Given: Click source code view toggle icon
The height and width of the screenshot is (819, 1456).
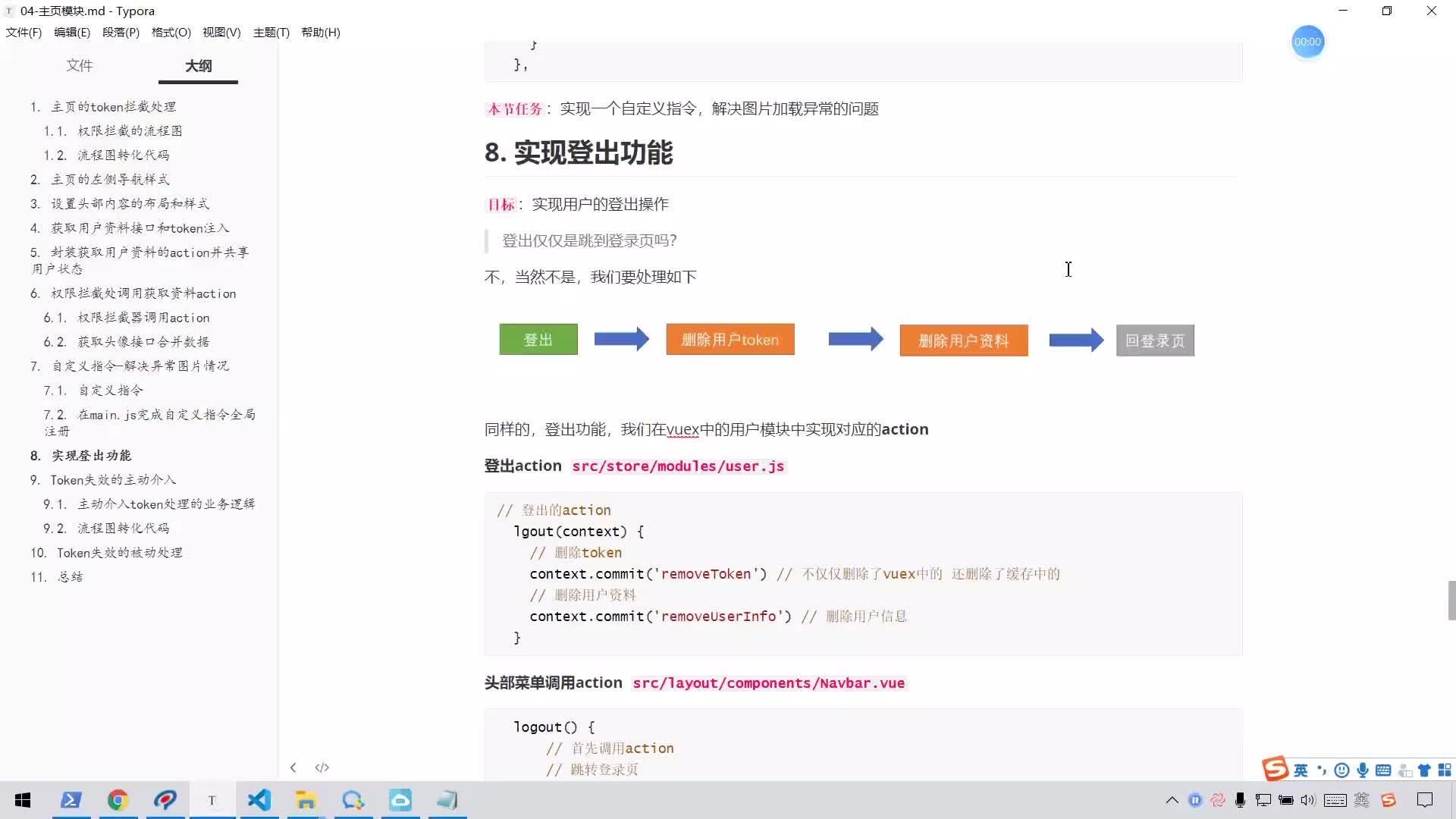Looking at the screenshot, I should tap(323, 767).
